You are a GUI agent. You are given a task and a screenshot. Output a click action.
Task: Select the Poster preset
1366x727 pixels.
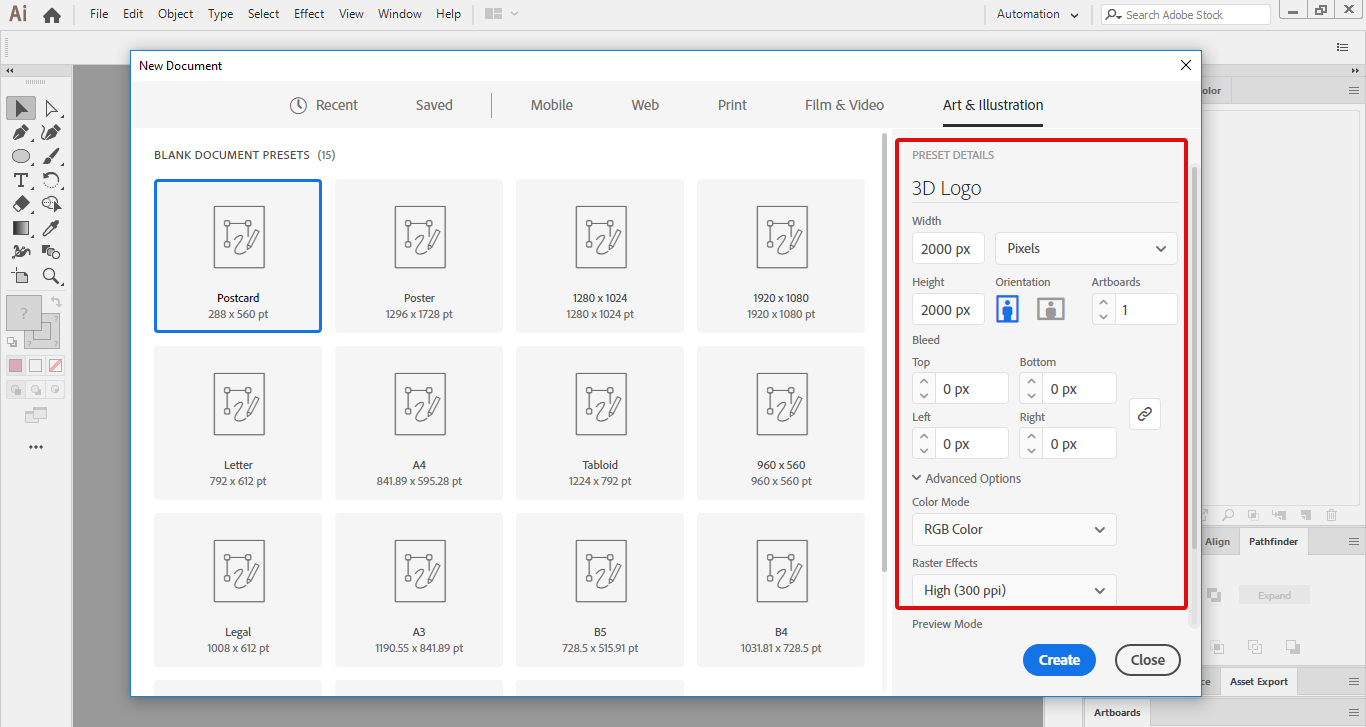(419, 256)
